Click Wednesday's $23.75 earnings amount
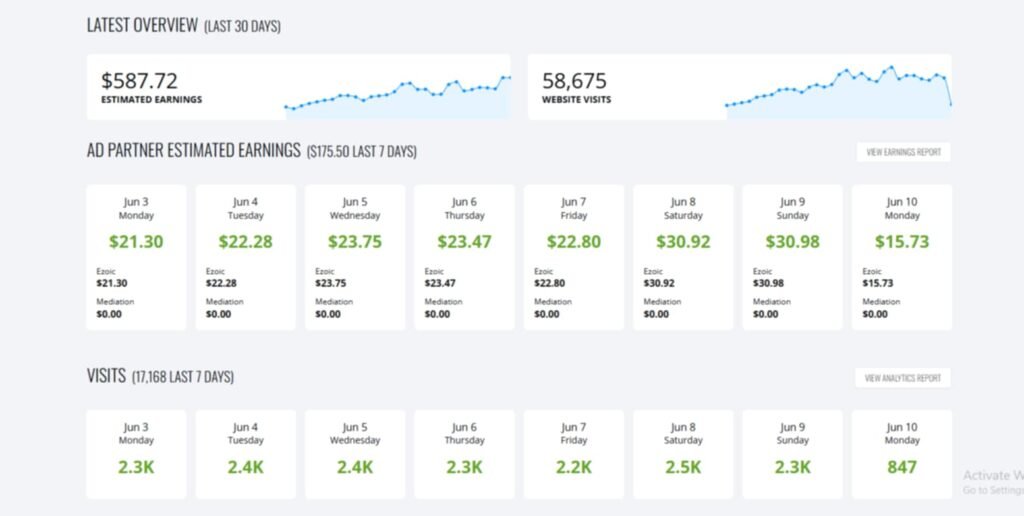1024x516 pixels. tap(355, 241)
